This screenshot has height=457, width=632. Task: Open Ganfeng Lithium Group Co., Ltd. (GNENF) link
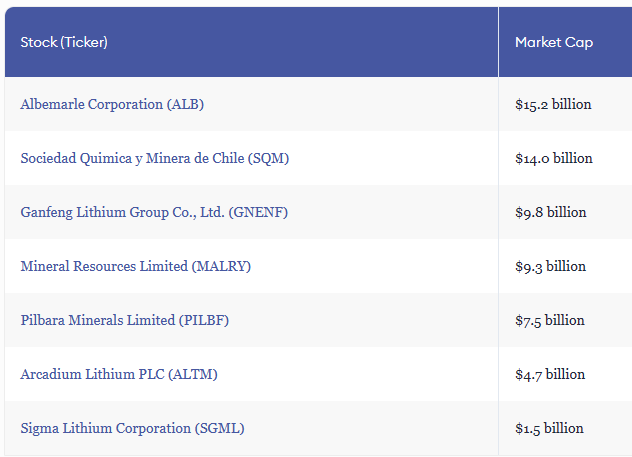pos(154,212)
